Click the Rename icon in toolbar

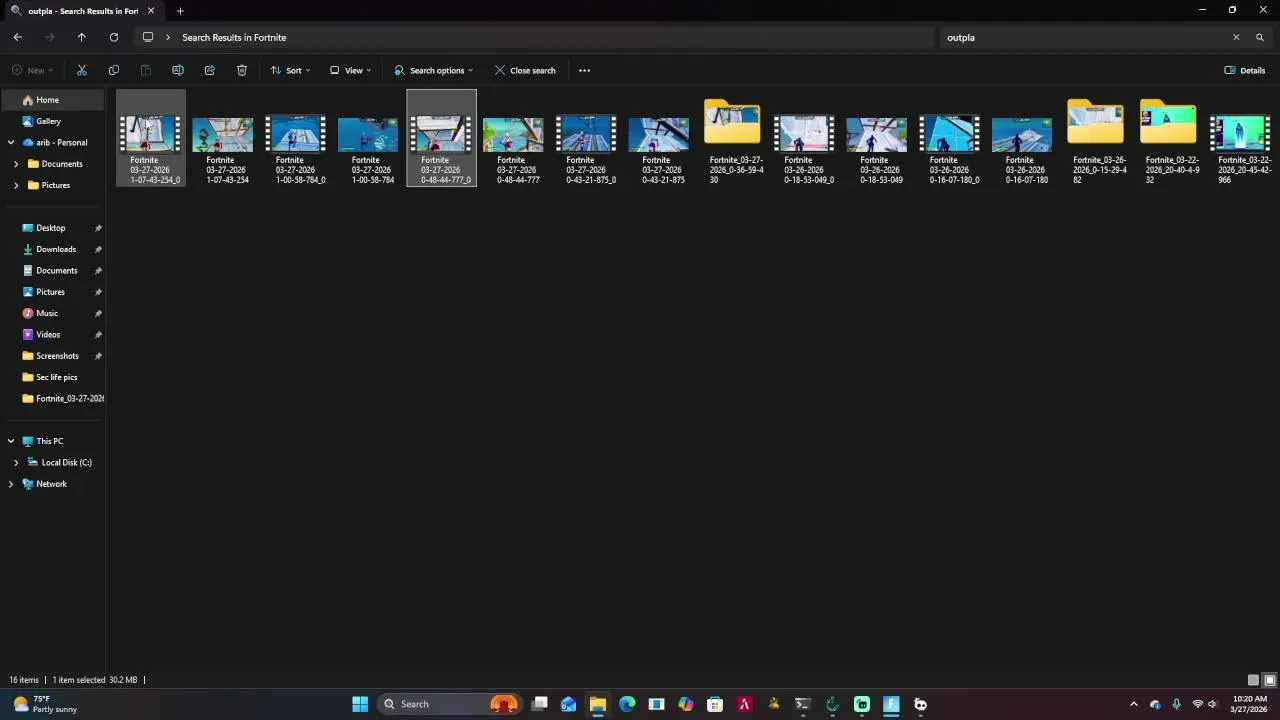tap(178, 70)
